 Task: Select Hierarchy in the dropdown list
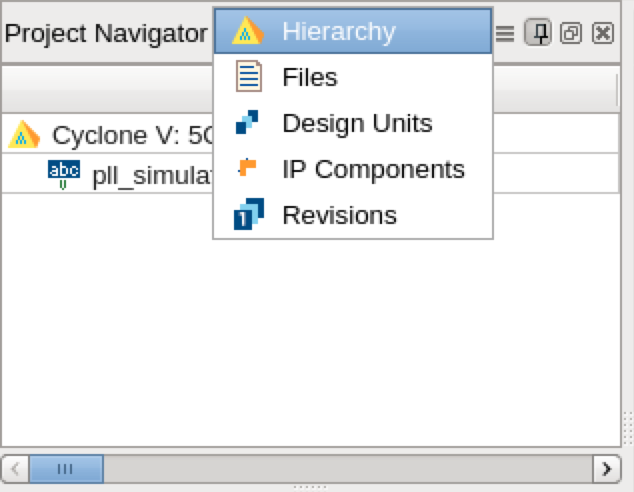pyautogui.click(x=353, y=31)
